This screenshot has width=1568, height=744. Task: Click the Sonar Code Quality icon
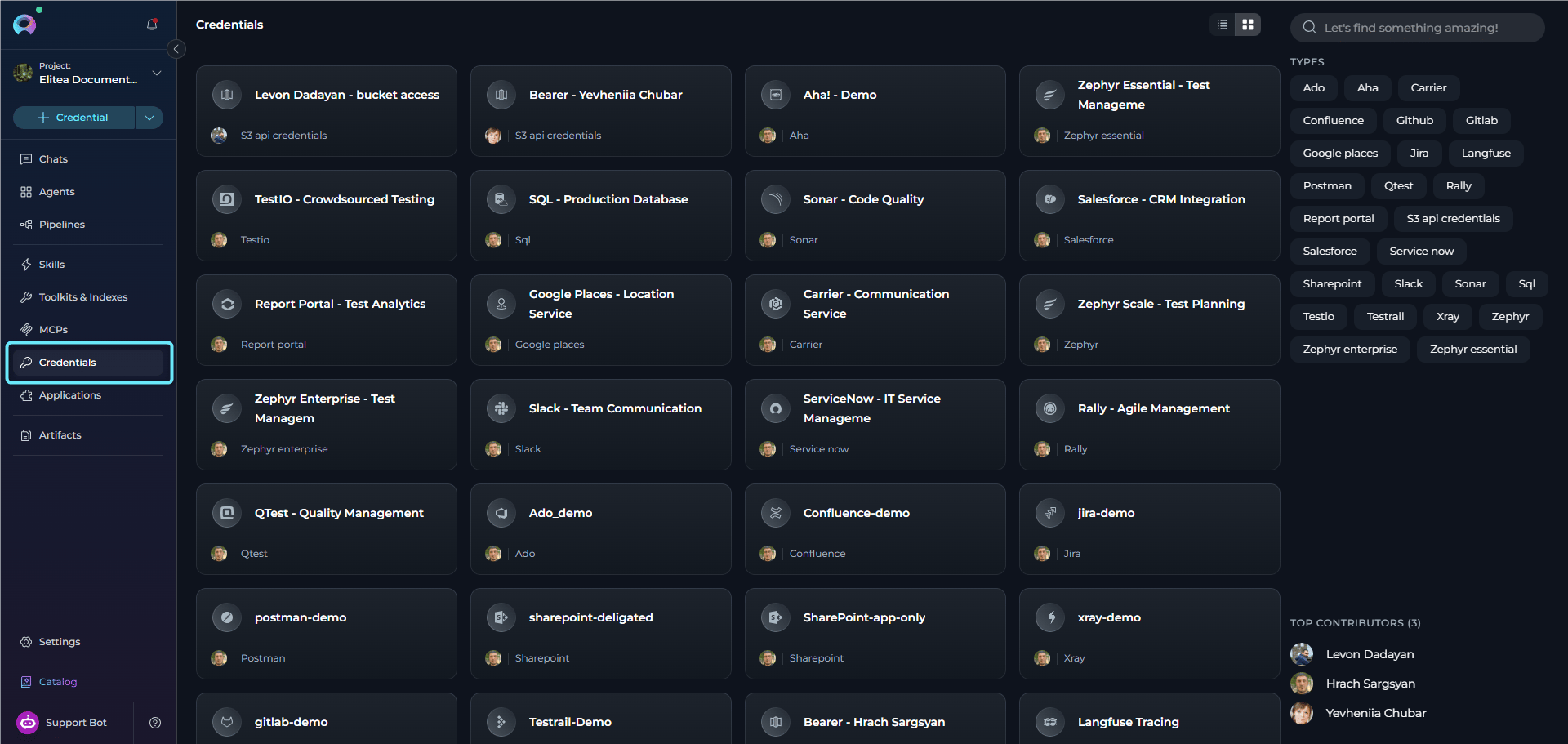coord(776,200)
